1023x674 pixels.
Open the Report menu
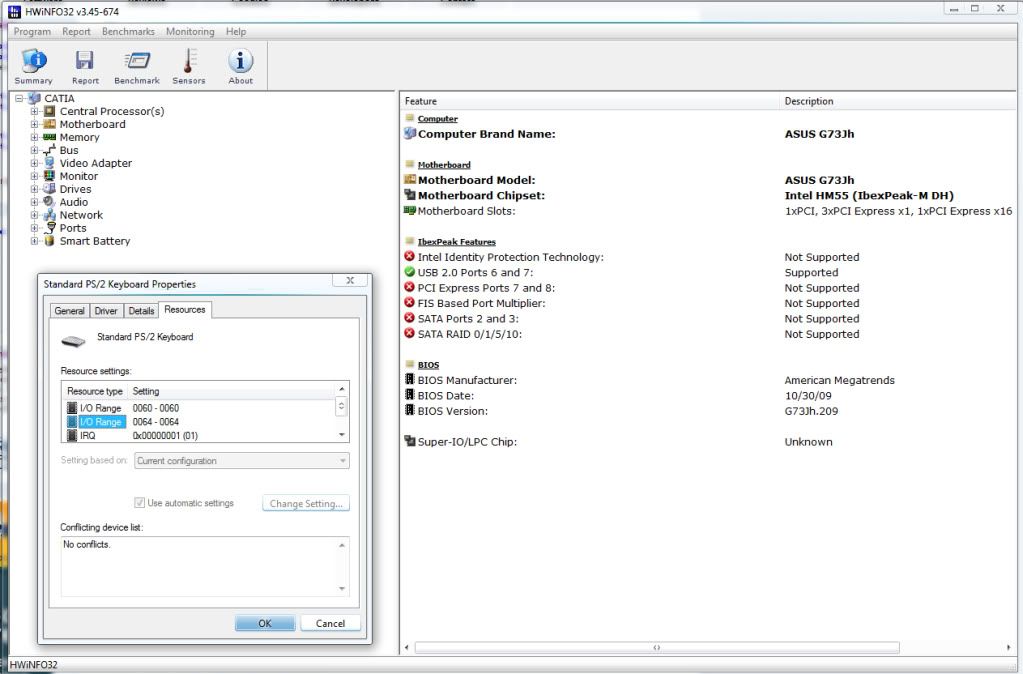point(76,31)
